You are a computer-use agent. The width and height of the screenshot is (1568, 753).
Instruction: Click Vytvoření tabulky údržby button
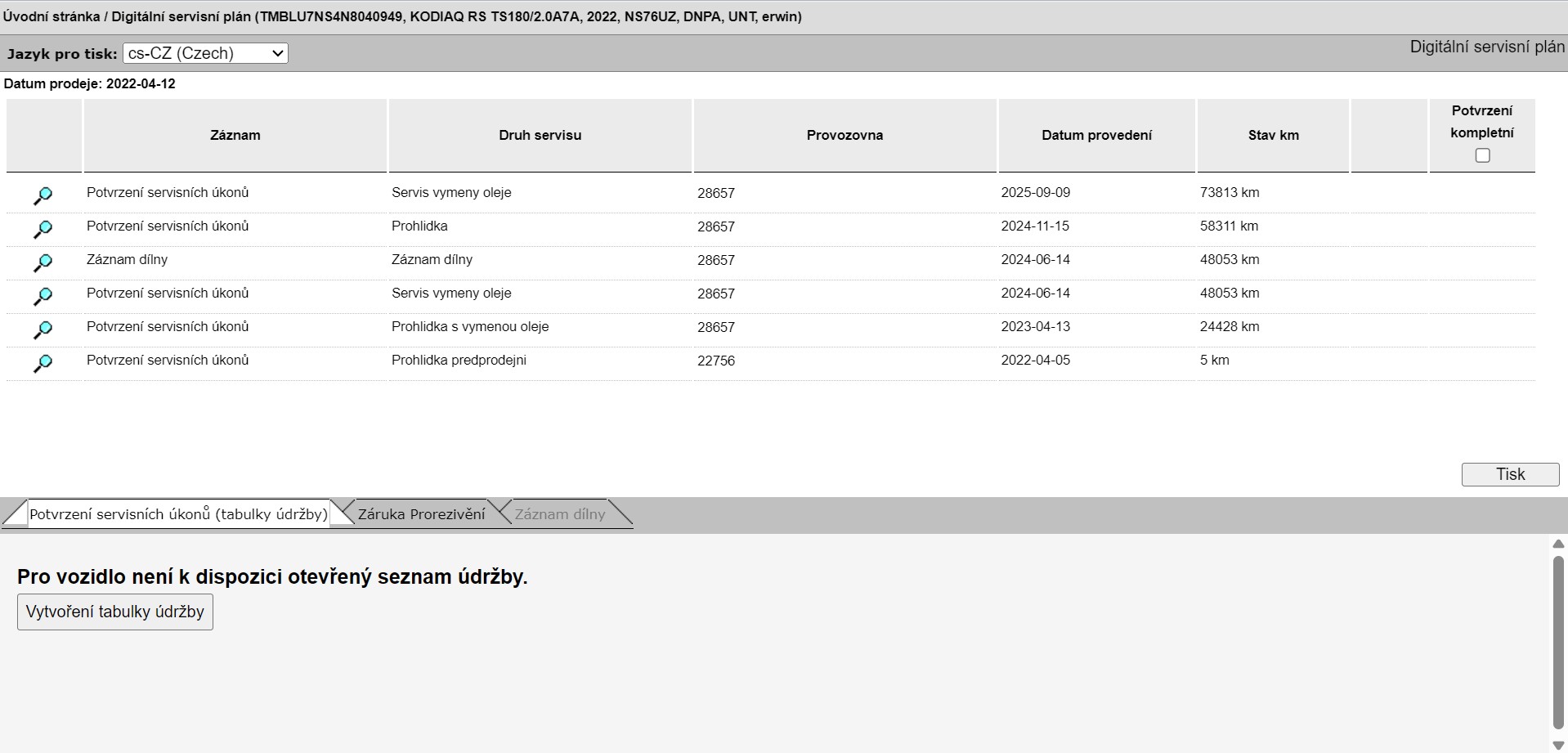tap(115, 612)
